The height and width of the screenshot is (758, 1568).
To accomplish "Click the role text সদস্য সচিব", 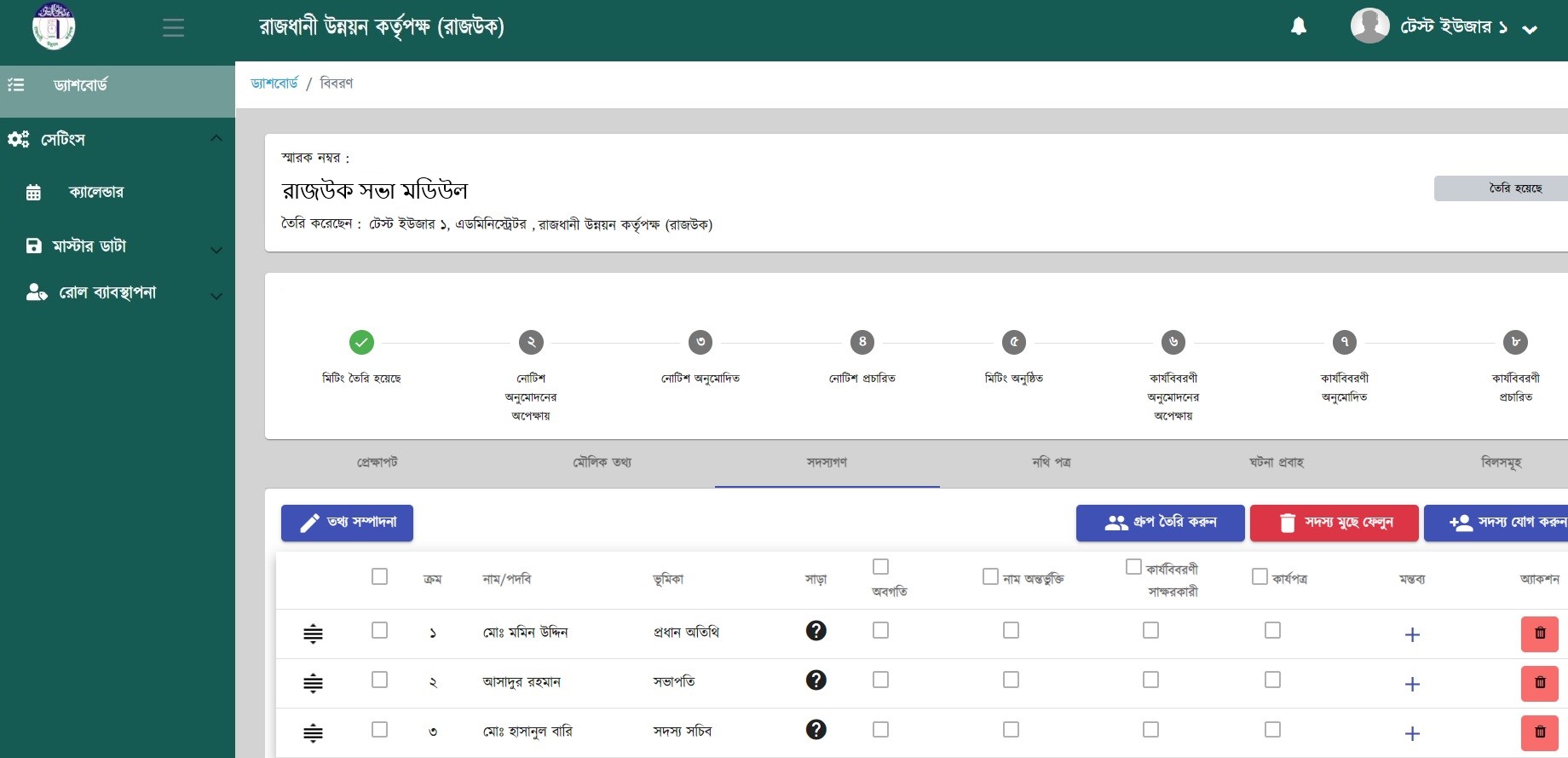I will (x=683, y=732).
